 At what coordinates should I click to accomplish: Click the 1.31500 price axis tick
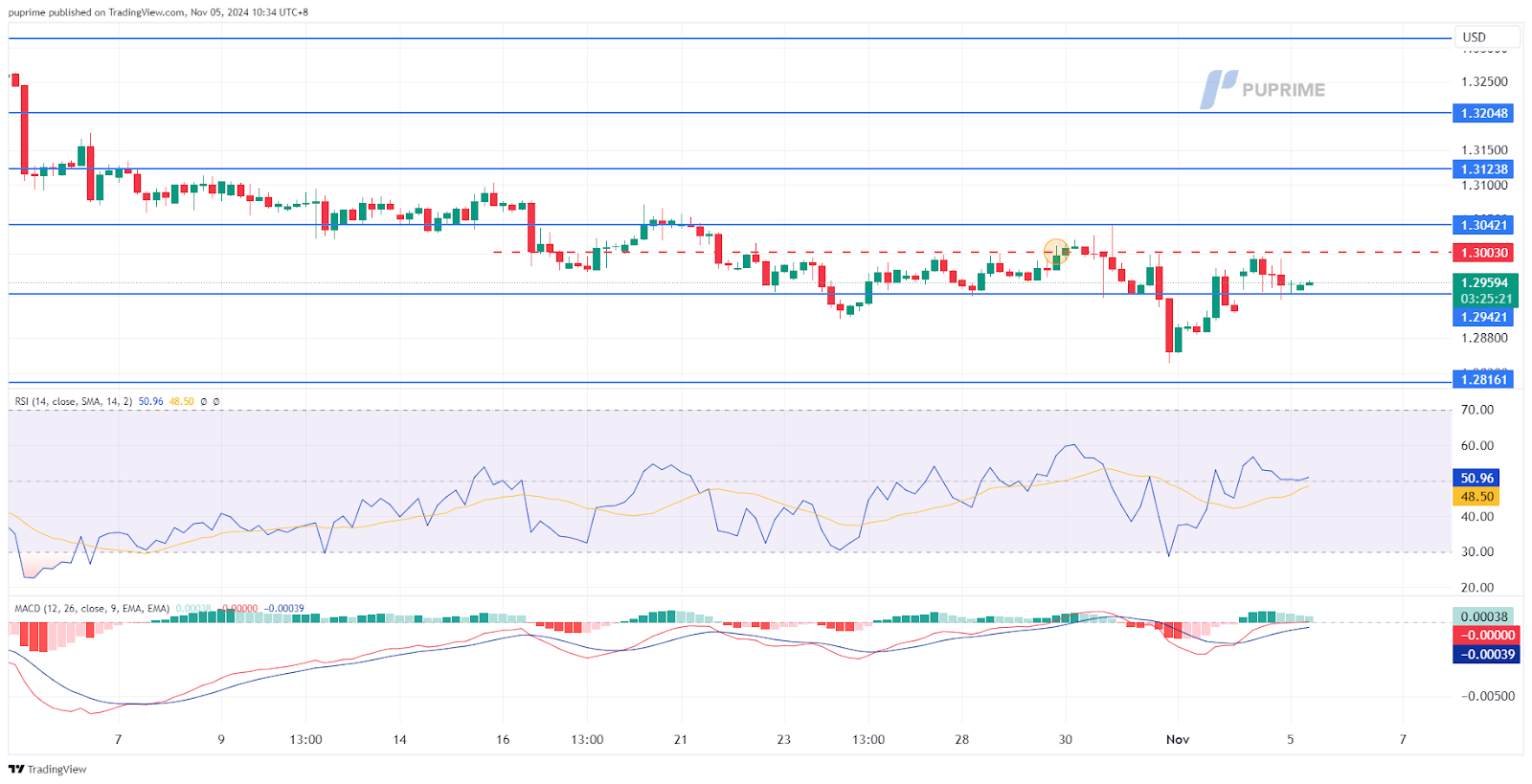(1484, 150)
